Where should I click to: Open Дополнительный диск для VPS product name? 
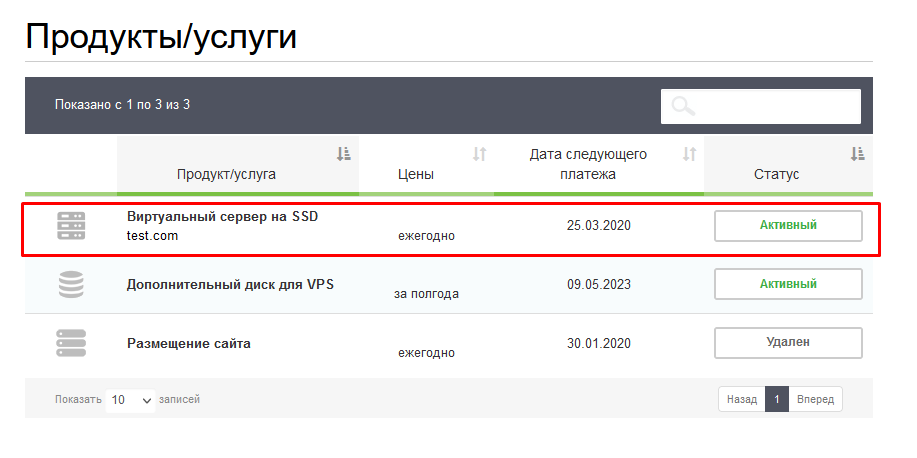(230, 284)
